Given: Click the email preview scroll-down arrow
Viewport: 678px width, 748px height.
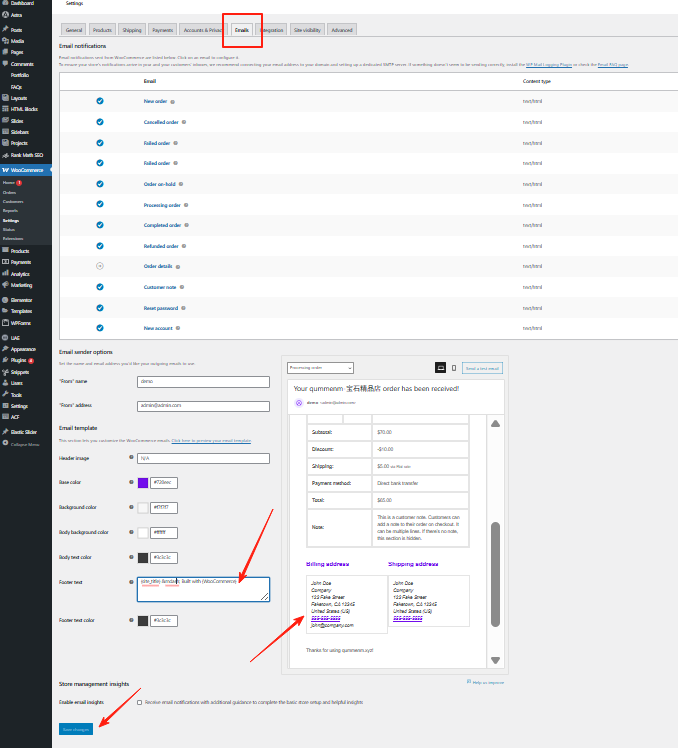Looking at the screenshot, I should click(495, 660).
